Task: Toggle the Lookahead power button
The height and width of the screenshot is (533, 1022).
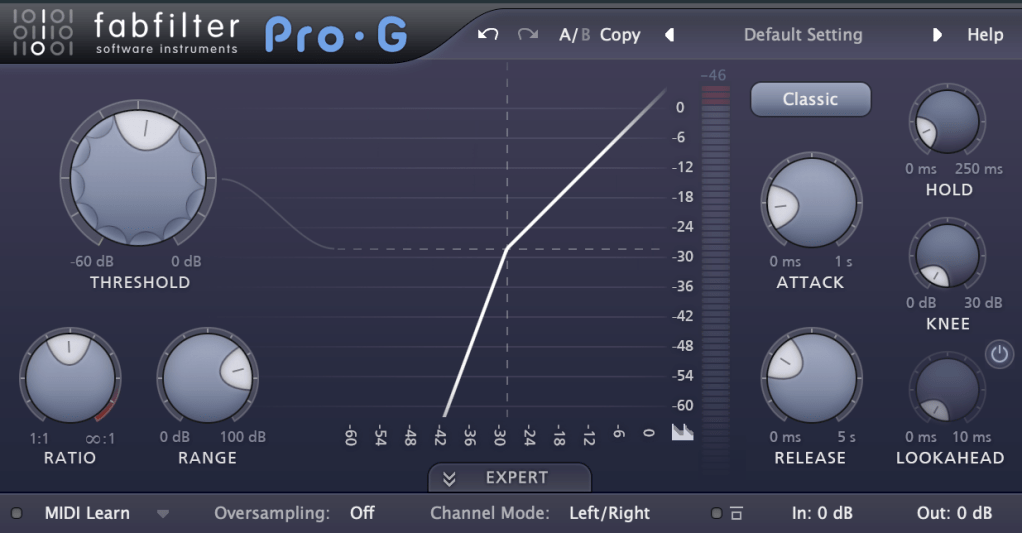Action: [998, 353]
